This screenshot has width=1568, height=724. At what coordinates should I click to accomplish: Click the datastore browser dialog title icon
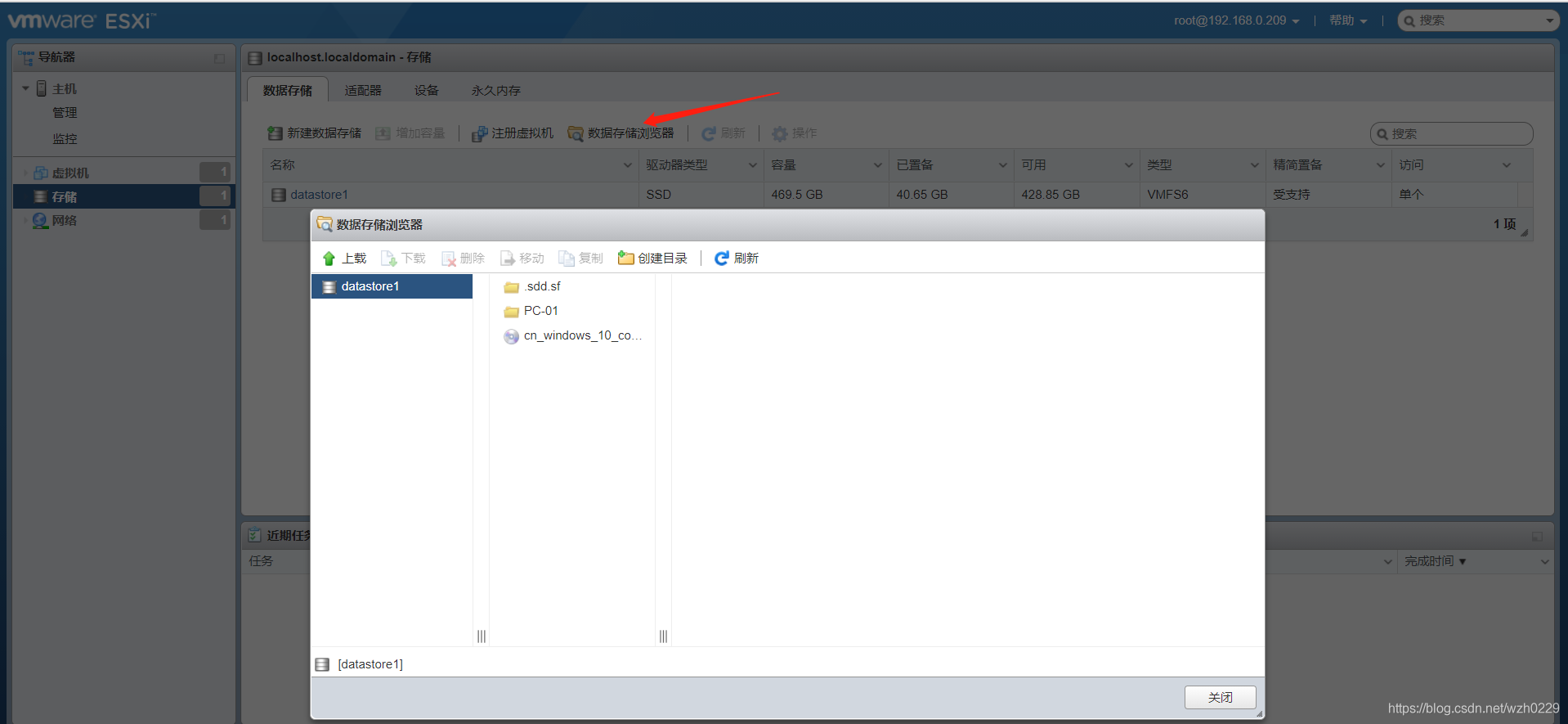pyautogui.click(x=325, y=224)
